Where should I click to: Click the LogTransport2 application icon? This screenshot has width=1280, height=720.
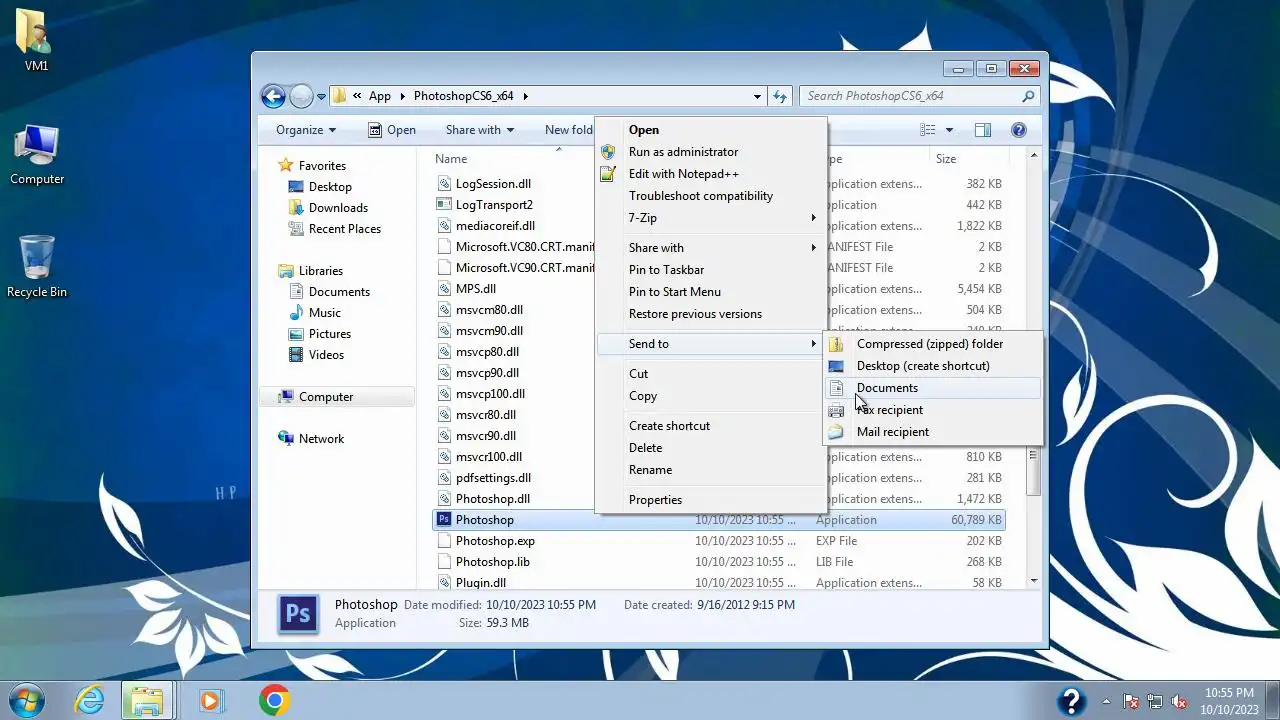445,205
